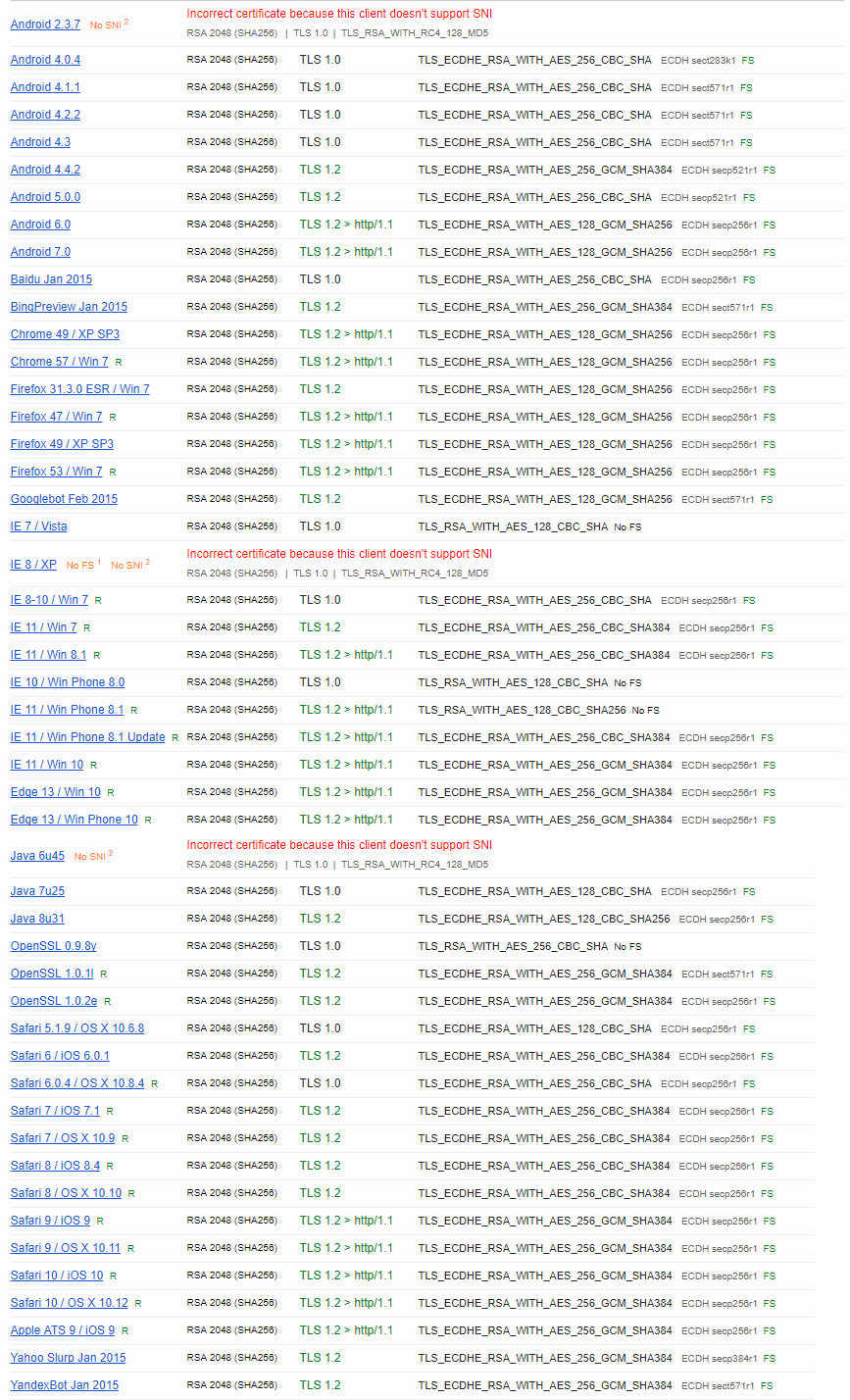
Task: Open the Android 4.4.2 link
Action: (45, 170)
